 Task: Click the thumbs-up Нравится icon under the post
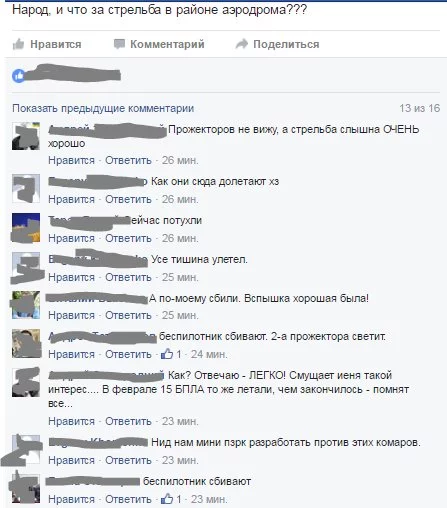click(x=18, y=44)
